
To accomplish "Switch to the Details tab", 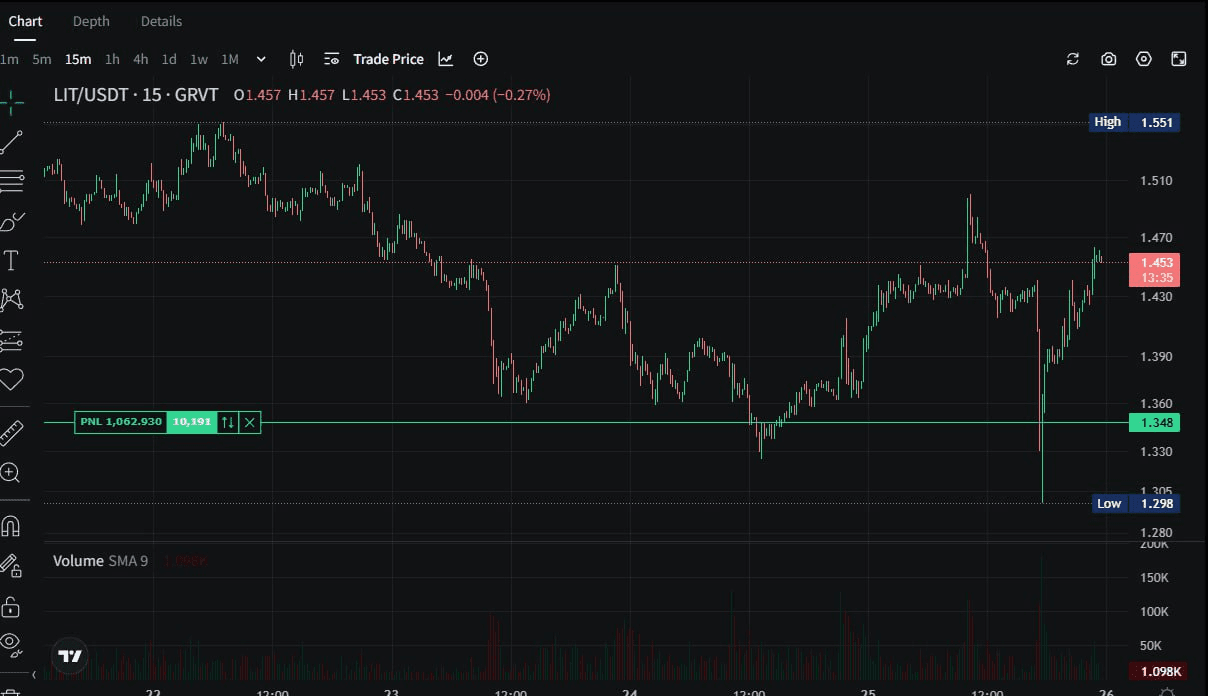I will pyautogui.click(x=161, y=21).
